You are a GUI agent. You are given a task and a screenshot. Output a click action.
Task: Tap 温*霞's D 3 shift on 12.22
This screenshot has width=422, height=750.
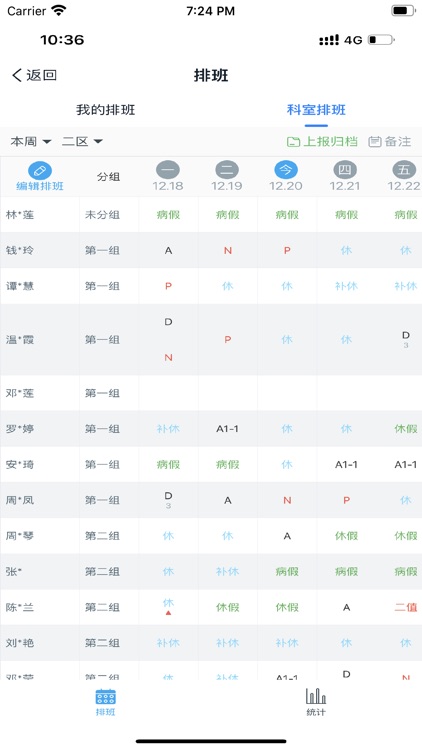(x=405, y=339)
